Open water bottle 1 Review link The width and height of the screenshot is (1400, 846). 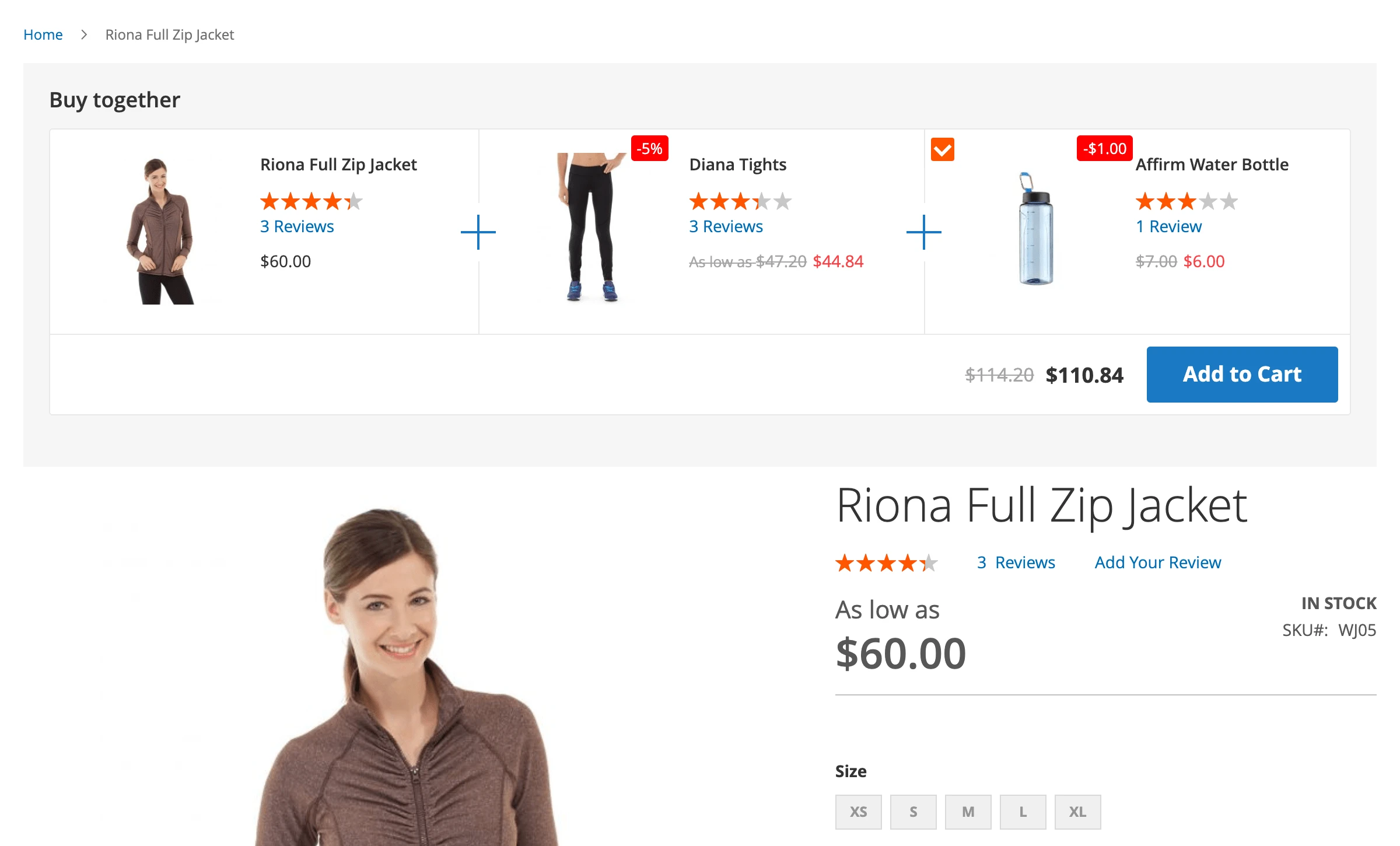tap(1168, 226)
